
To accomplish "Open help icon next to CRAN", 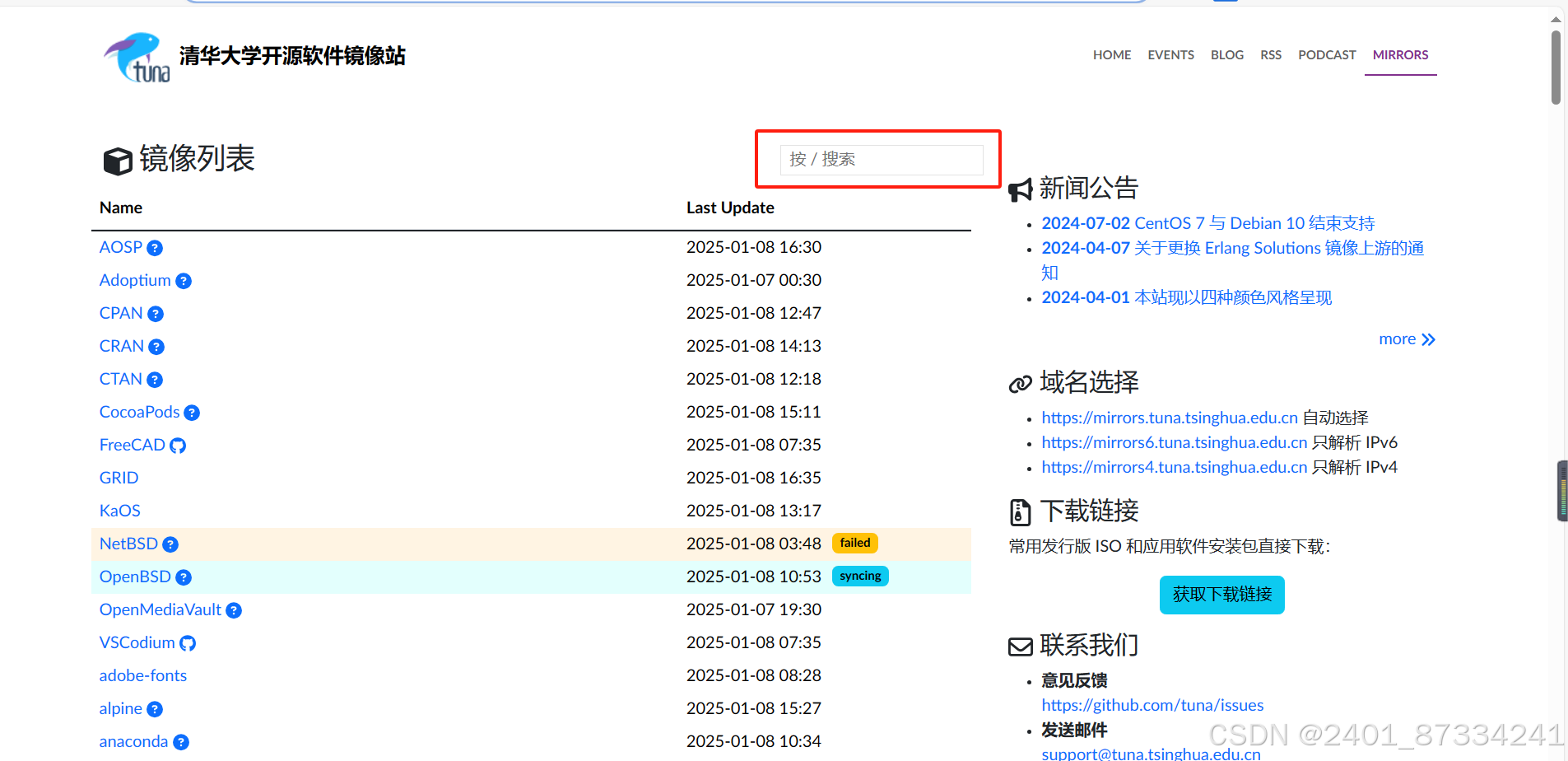I will point(156,347).
